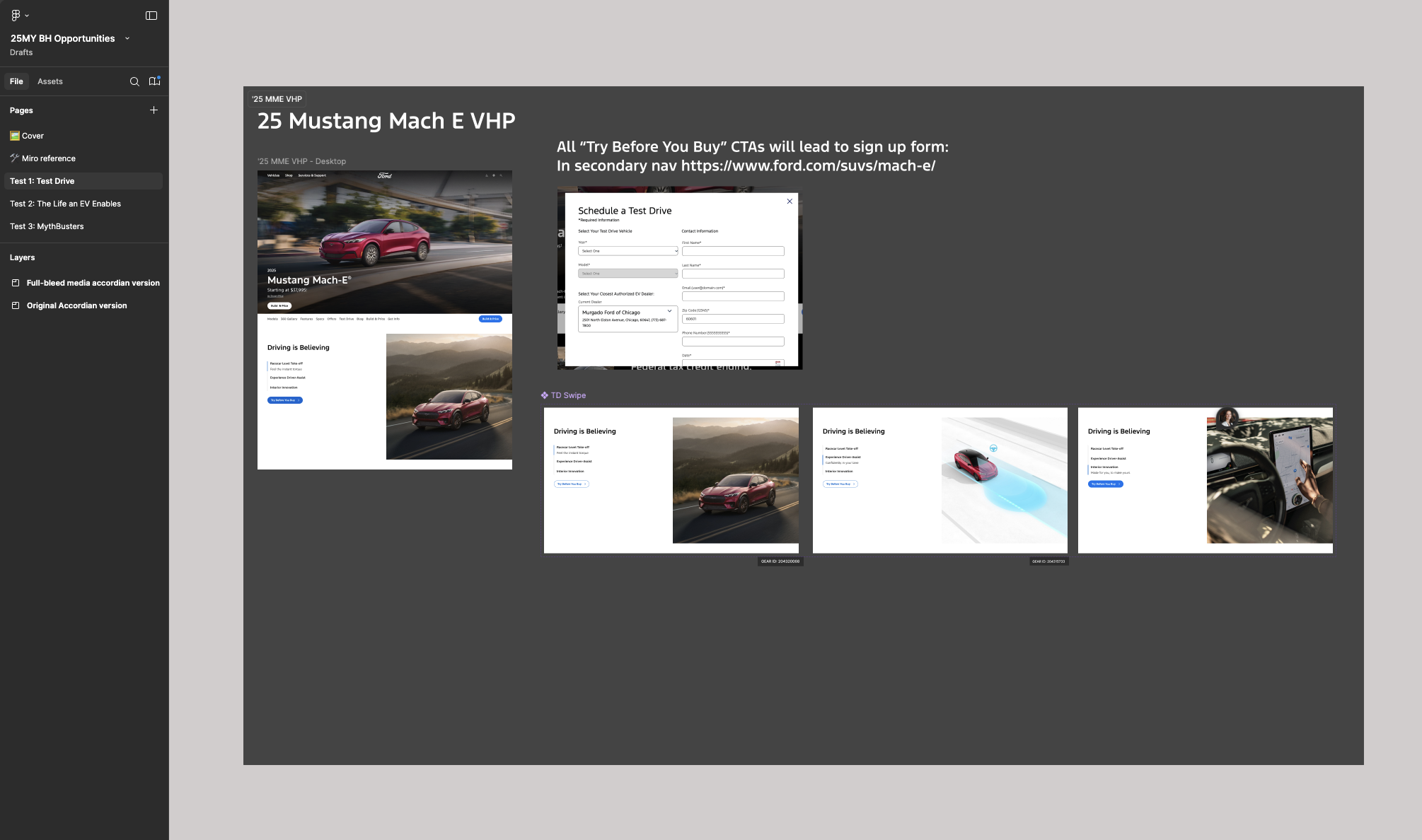Click the GEAR ID tag under the first swipe frame
1422x840 pixels.
[780, 561]
